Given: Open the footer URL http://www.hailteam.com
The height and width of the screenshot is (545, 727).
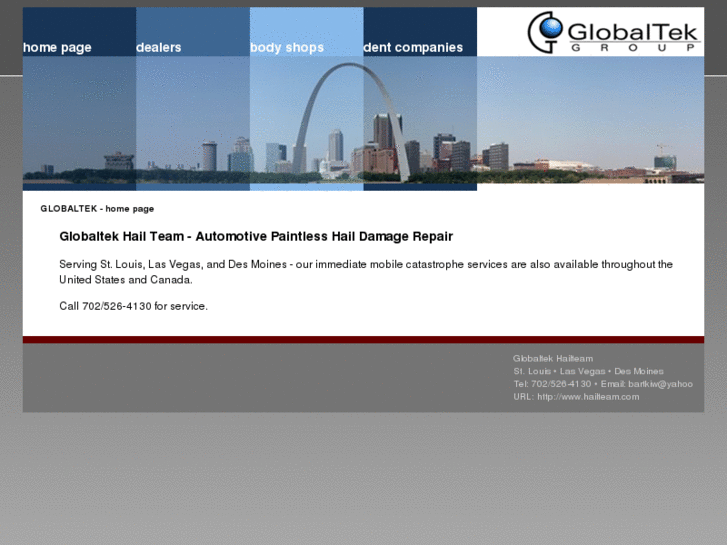Looking at the screenshot, I should click(x=576, y=397).
